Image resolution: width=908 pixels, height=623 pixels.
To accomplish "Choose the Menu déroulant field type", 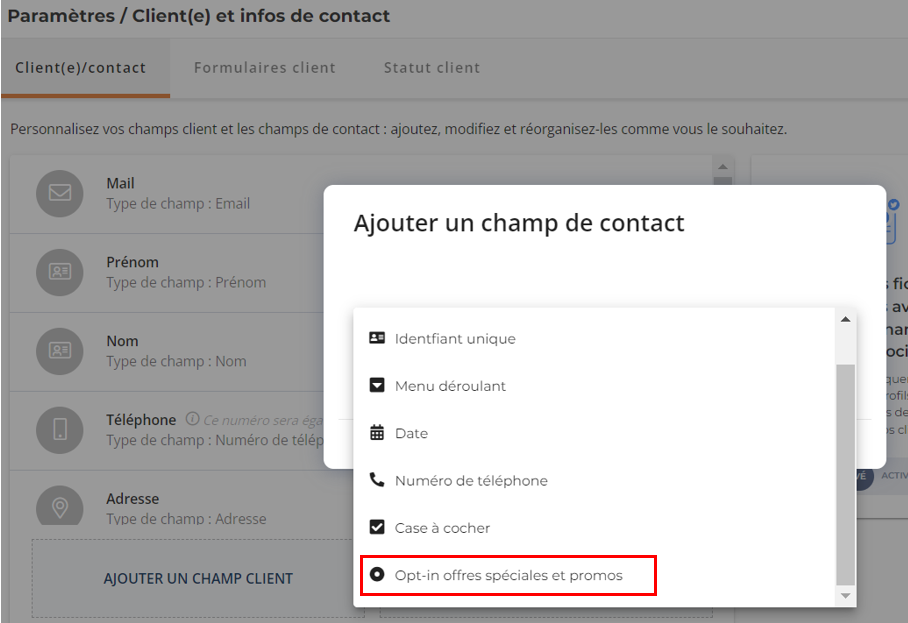I will pos(594,386).
